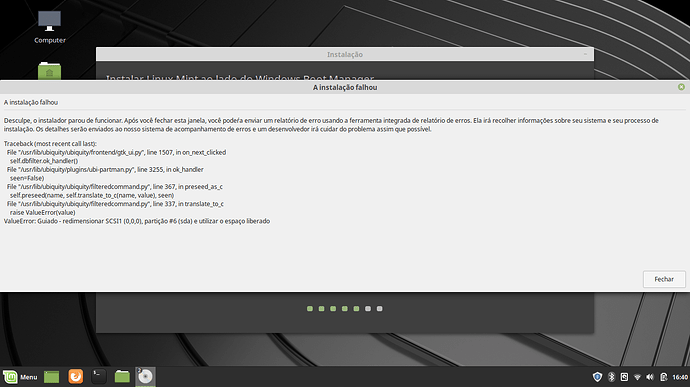Minimize the Instalação window
This screenshot has height=387, width=690.
(x=585, y=54)
